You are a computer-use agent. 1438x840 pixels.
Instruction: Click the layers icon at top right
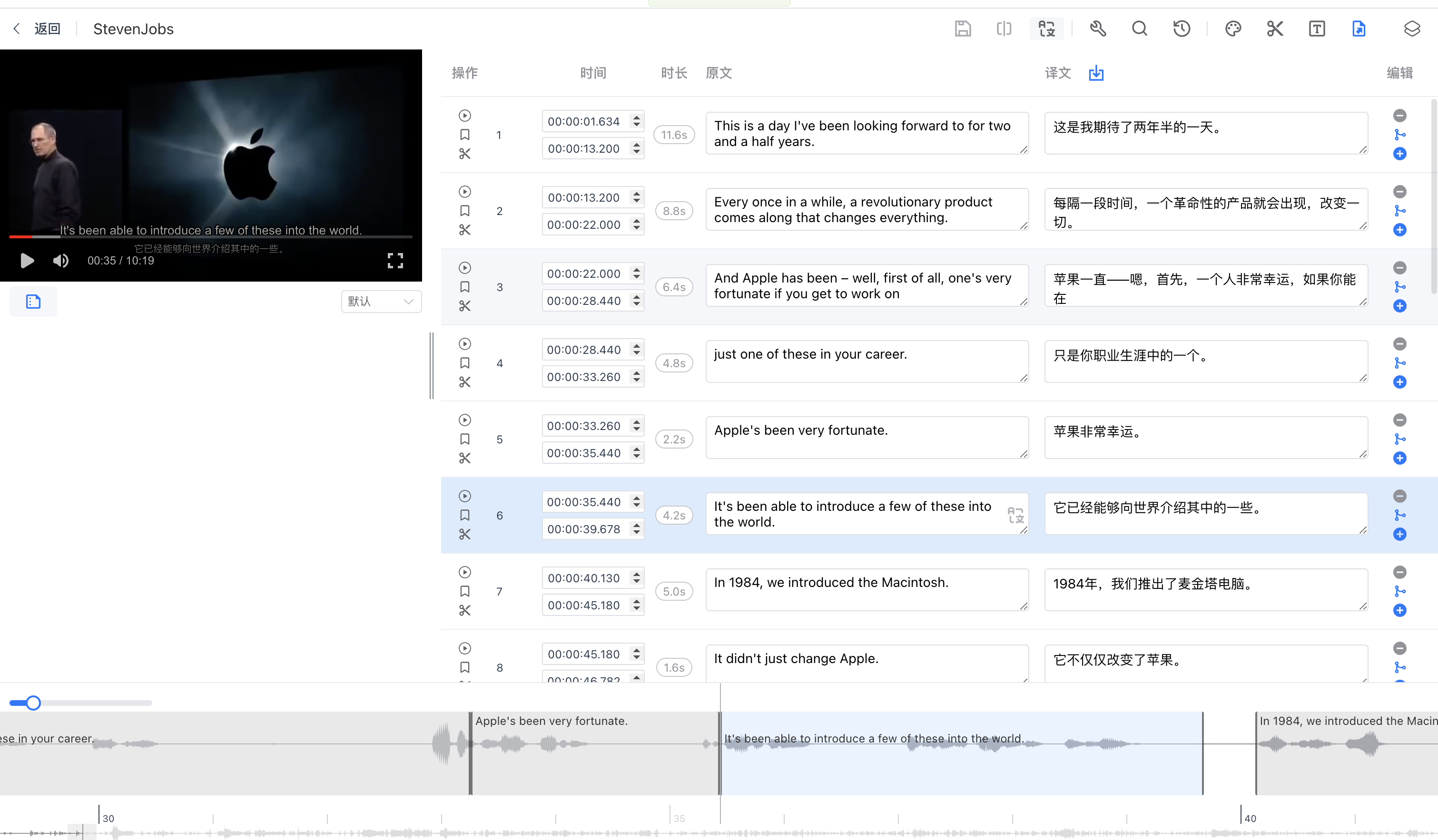point(1412,29)
